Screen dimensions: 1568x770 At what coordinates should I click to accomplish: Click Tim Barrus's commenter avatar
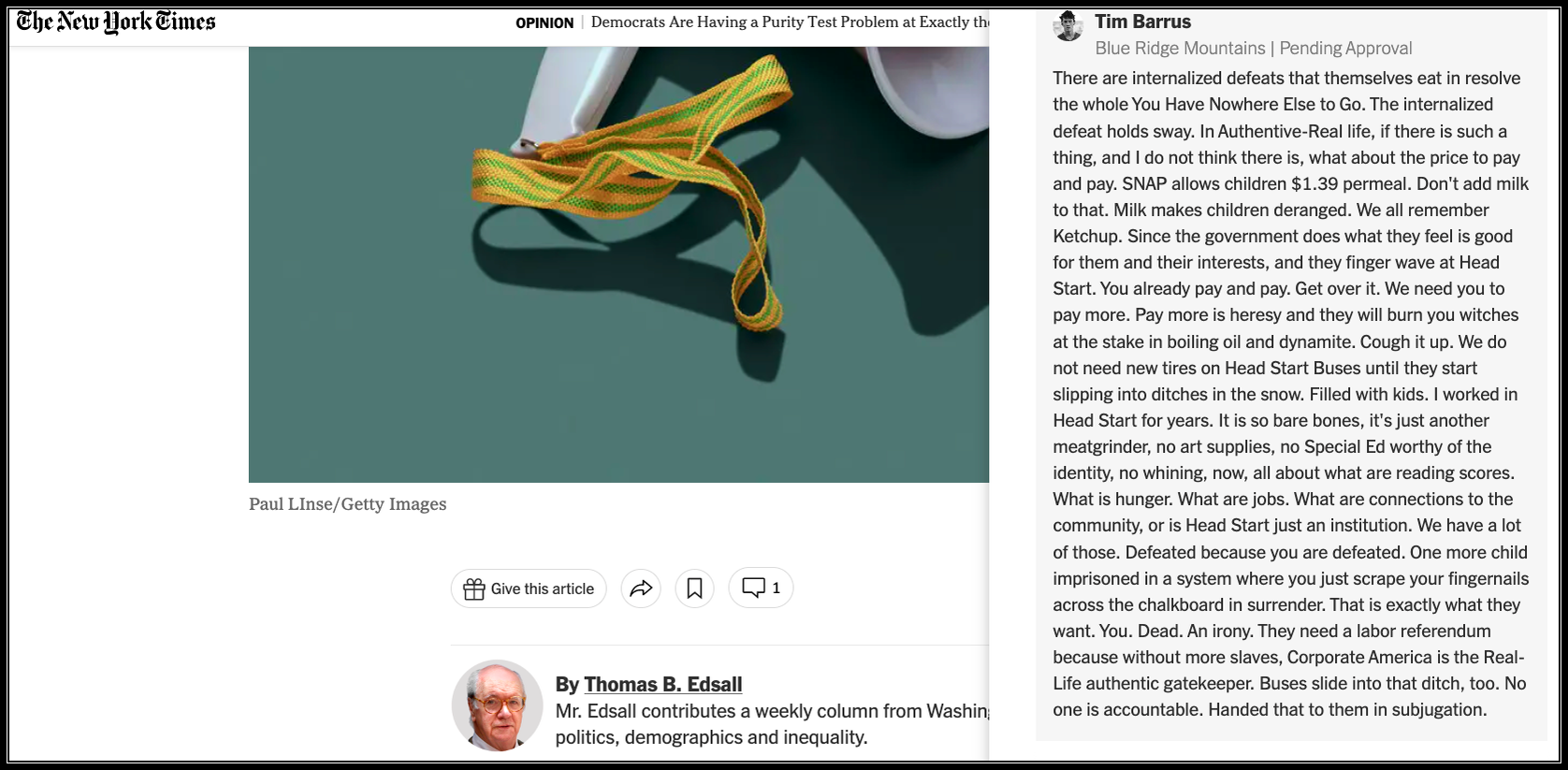1067,27
